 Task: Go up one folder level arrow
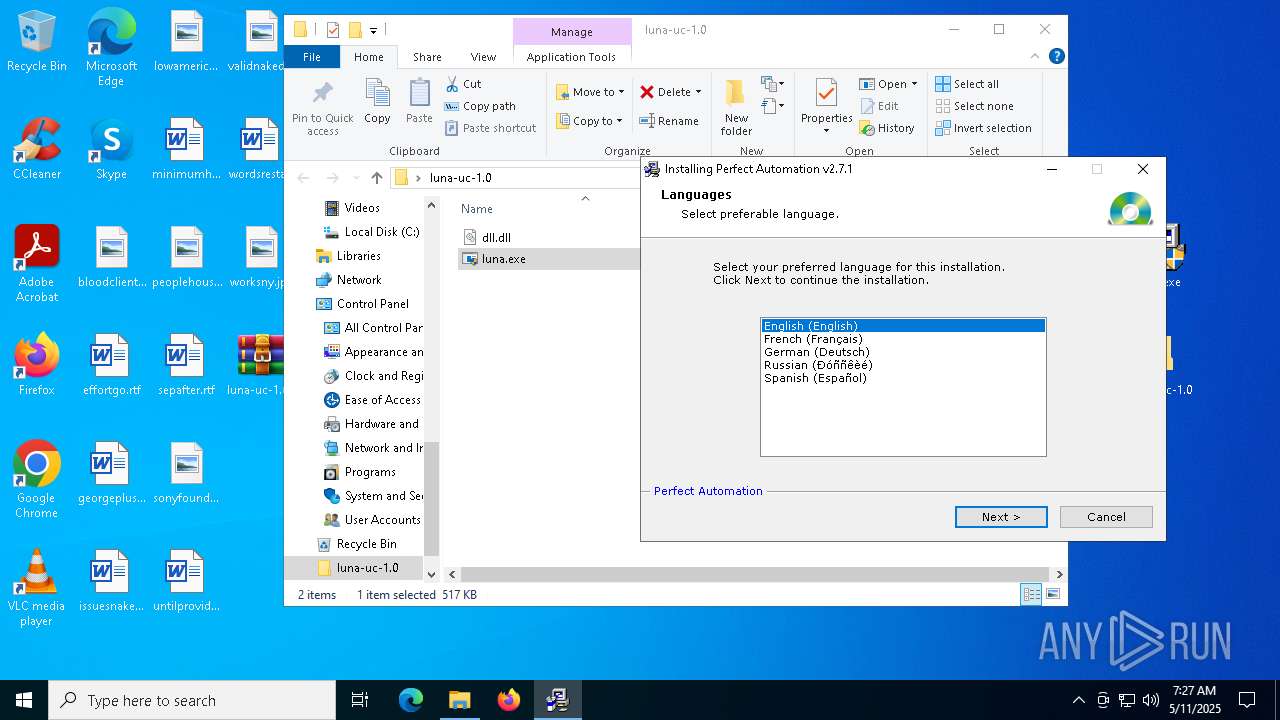coord(376,178)
